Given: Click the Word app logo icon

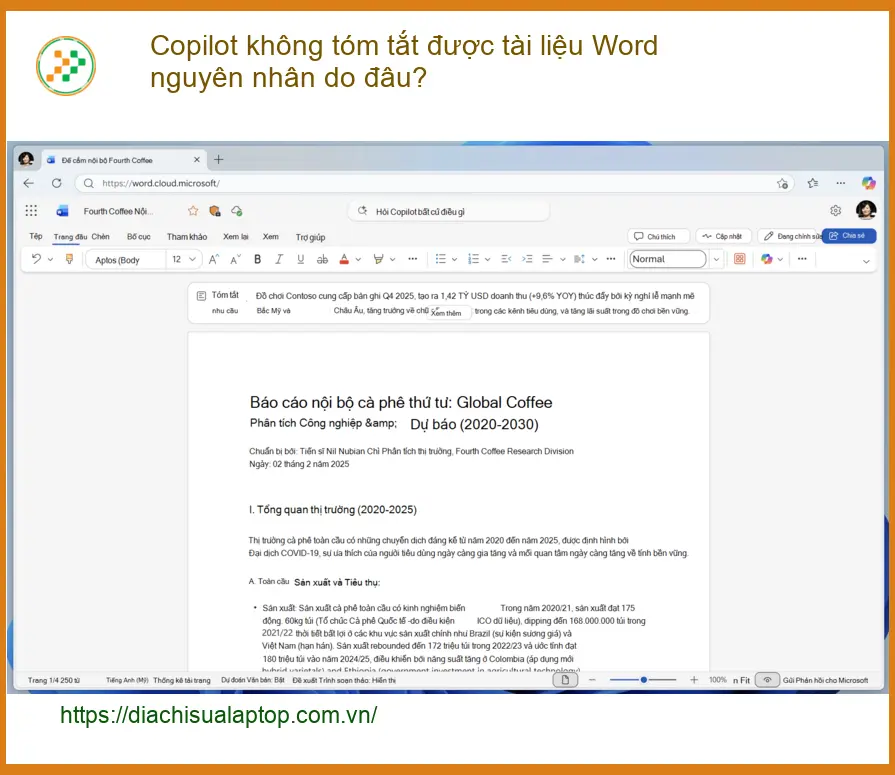Looking at the screenshot, I should [x=62, y=211].
